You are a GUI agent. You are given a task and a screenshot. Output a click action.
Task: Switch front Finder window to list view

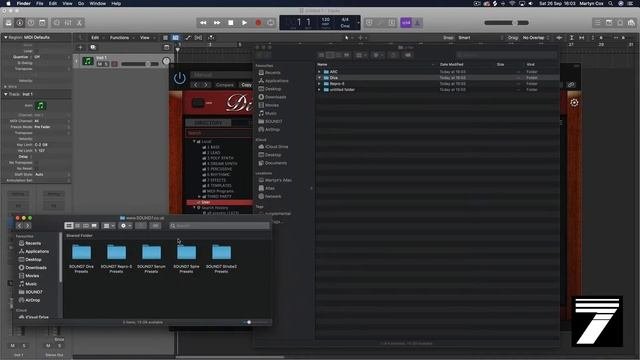pyautogui.click(x=77, y=226)
